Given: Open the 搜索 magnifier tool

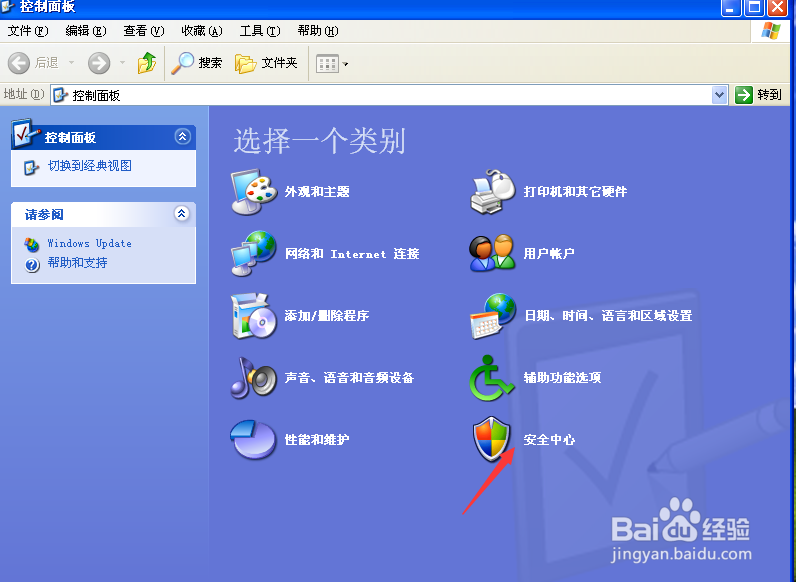Looking at the screenshot, I should [197, 63].
